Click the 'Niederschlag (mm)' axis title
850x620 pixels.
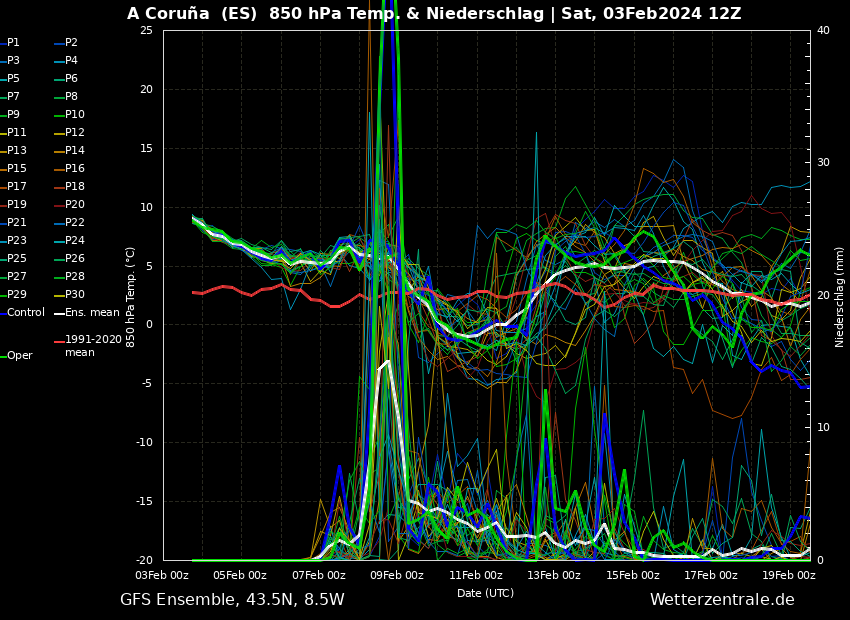[839, 297]
